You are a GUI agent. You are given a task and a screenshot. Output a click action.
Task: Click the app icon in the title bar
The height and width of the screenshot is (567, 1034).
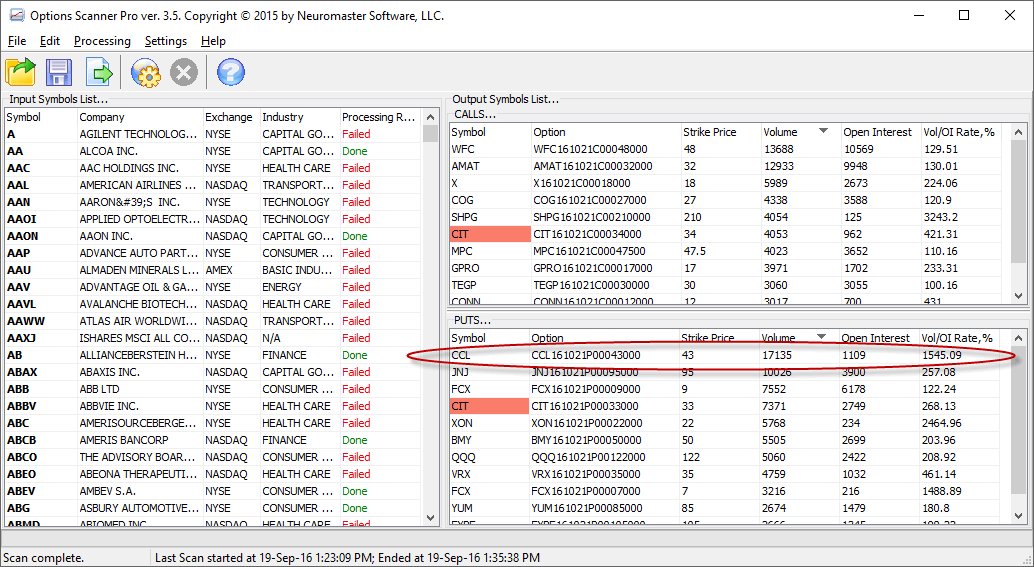[x=15, y=15]
